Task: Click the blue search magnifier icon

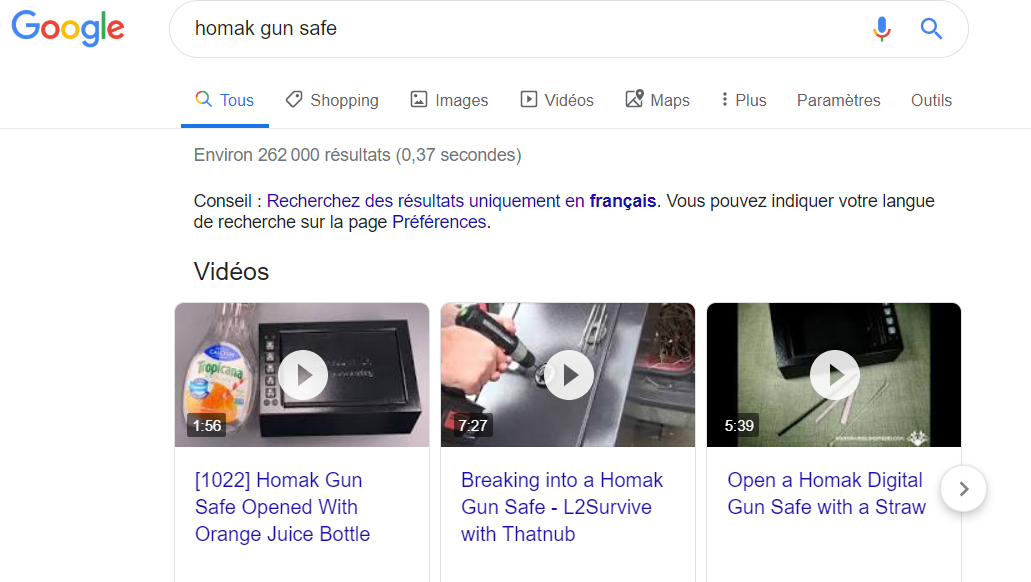Action: pyautogui.click(x=931, y=29)
